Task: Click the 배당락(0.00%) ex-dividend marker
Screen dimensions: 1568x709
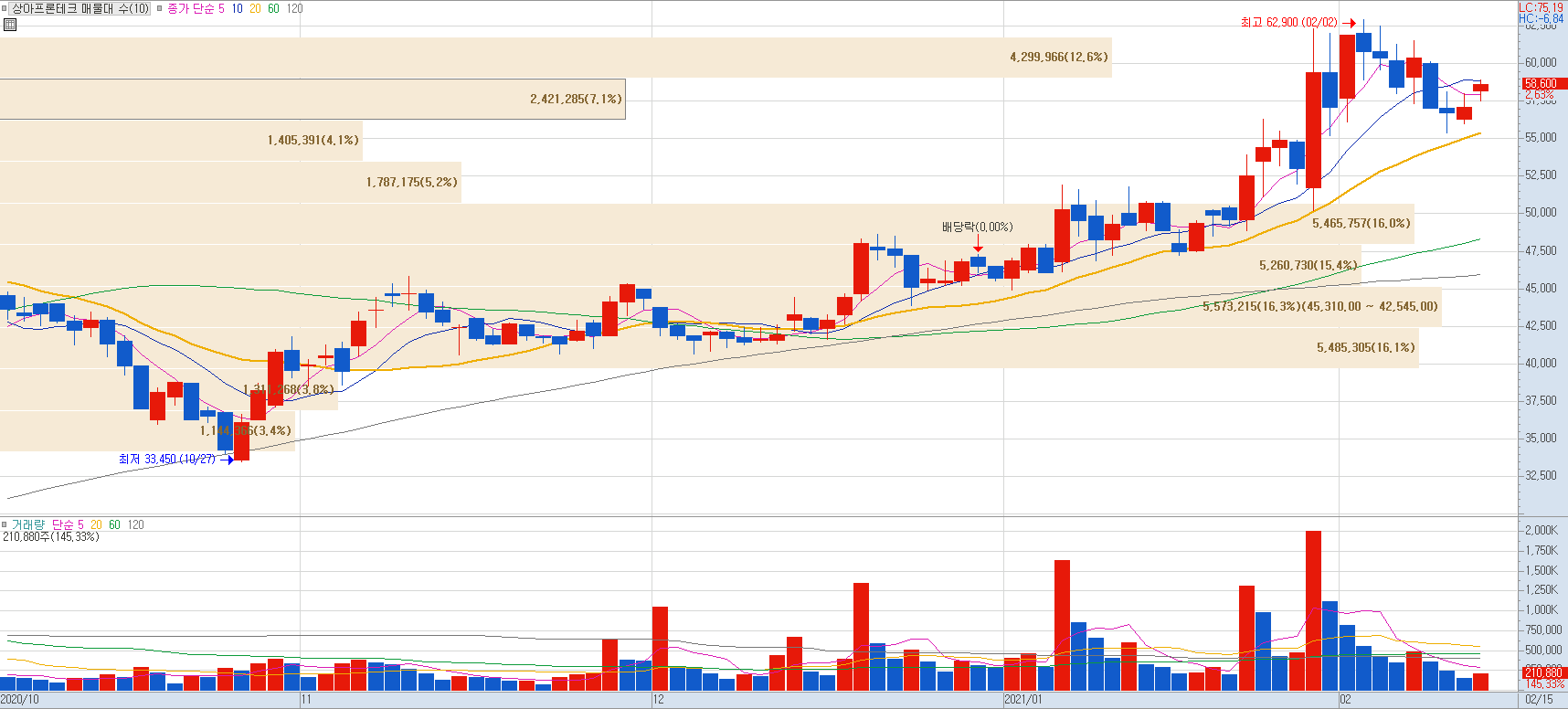Action: (978, 227)
